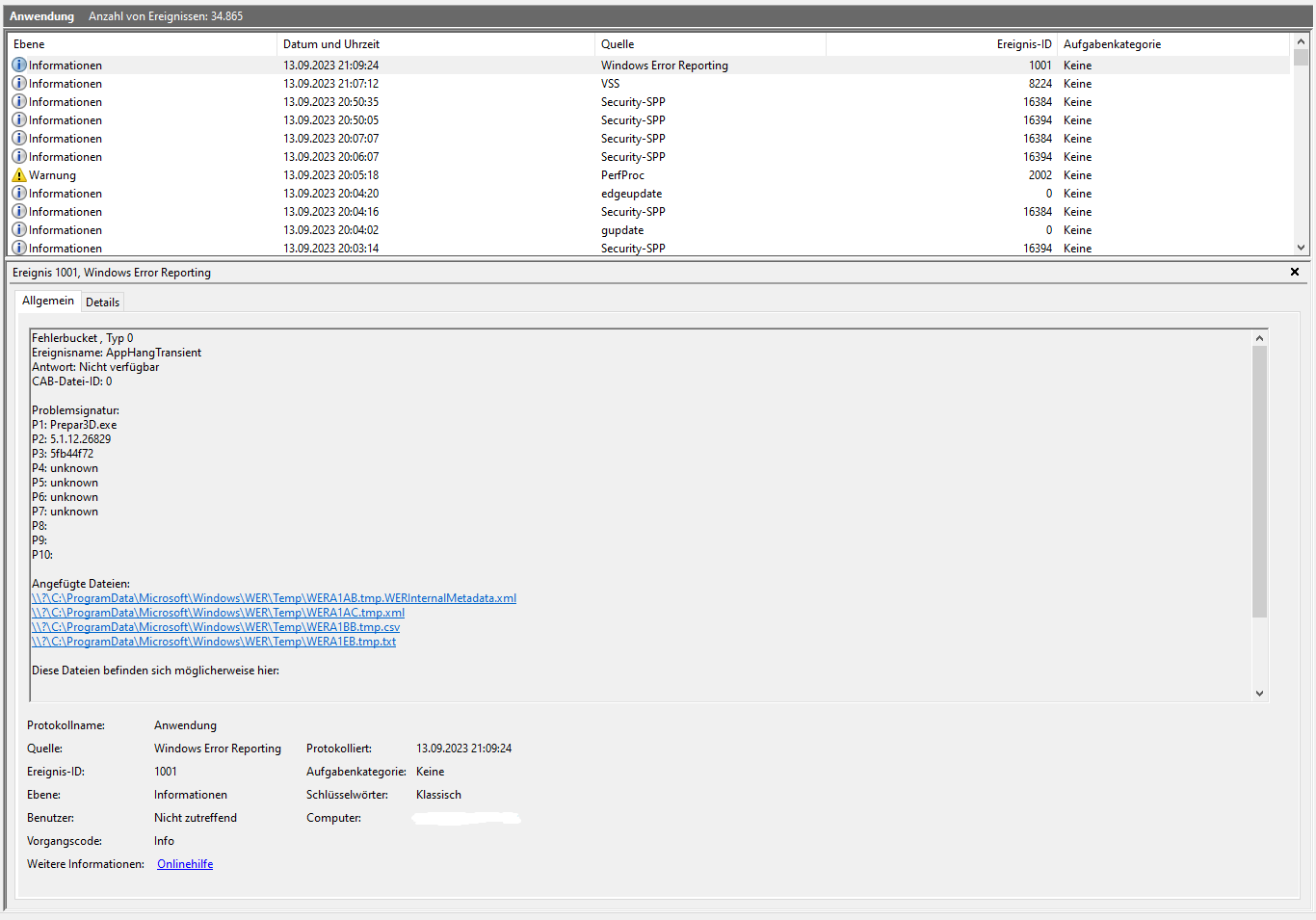Click the info icon of the 20:50:35 Security-SPP row
Viewport: 1316px width, 920px height.
[x=19, y=101]
